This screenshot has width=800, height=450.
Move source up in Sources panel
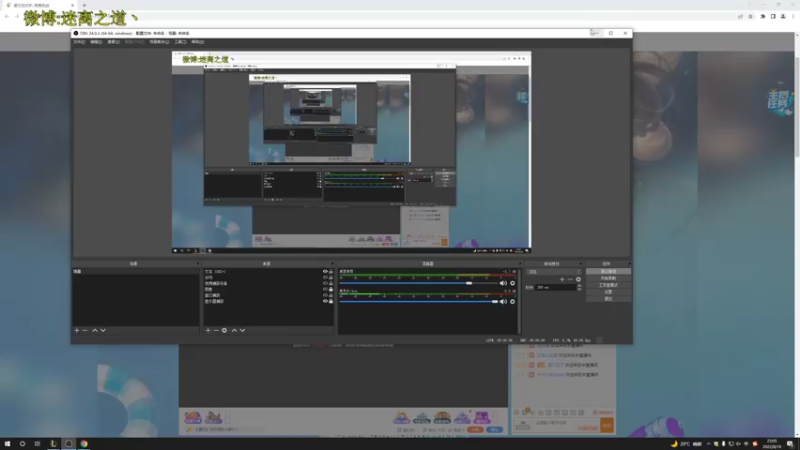pos(234,331)
